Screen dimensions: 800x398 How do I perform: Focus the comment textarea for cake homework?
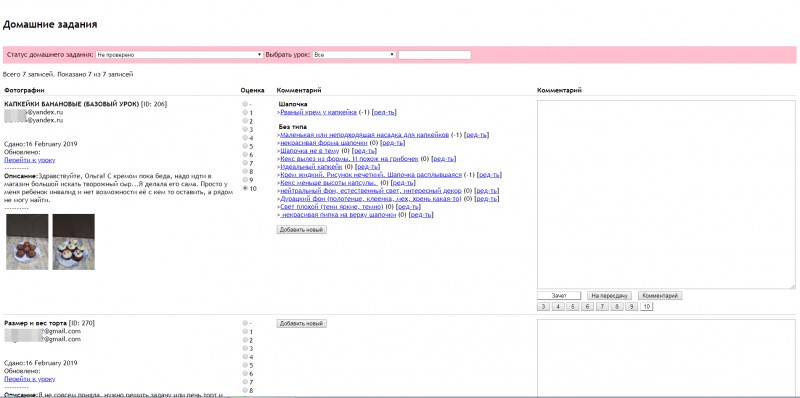click(666, 358)
